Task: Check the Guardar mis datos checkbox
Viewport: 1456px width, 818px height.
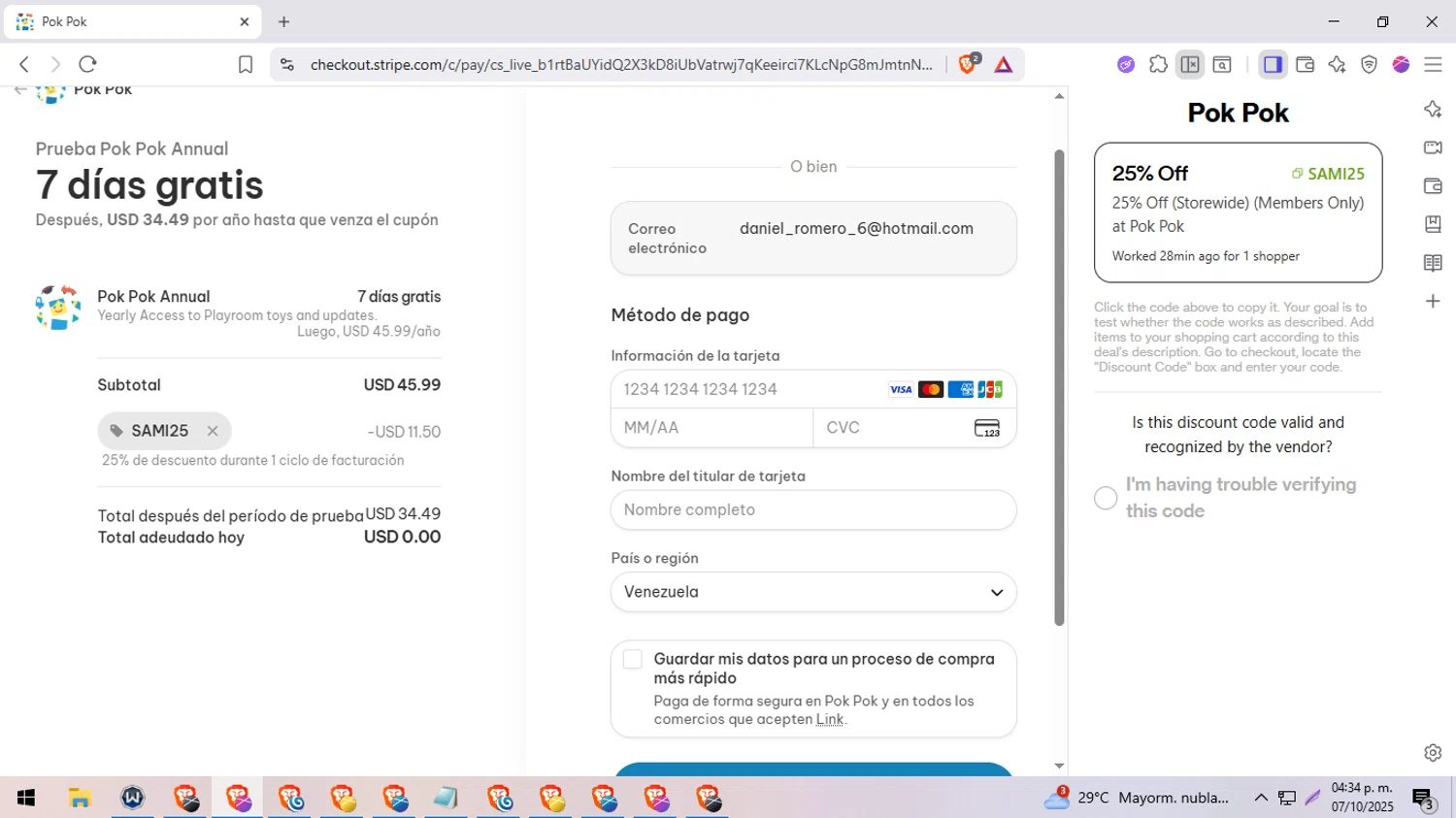Action: [633, 660]
